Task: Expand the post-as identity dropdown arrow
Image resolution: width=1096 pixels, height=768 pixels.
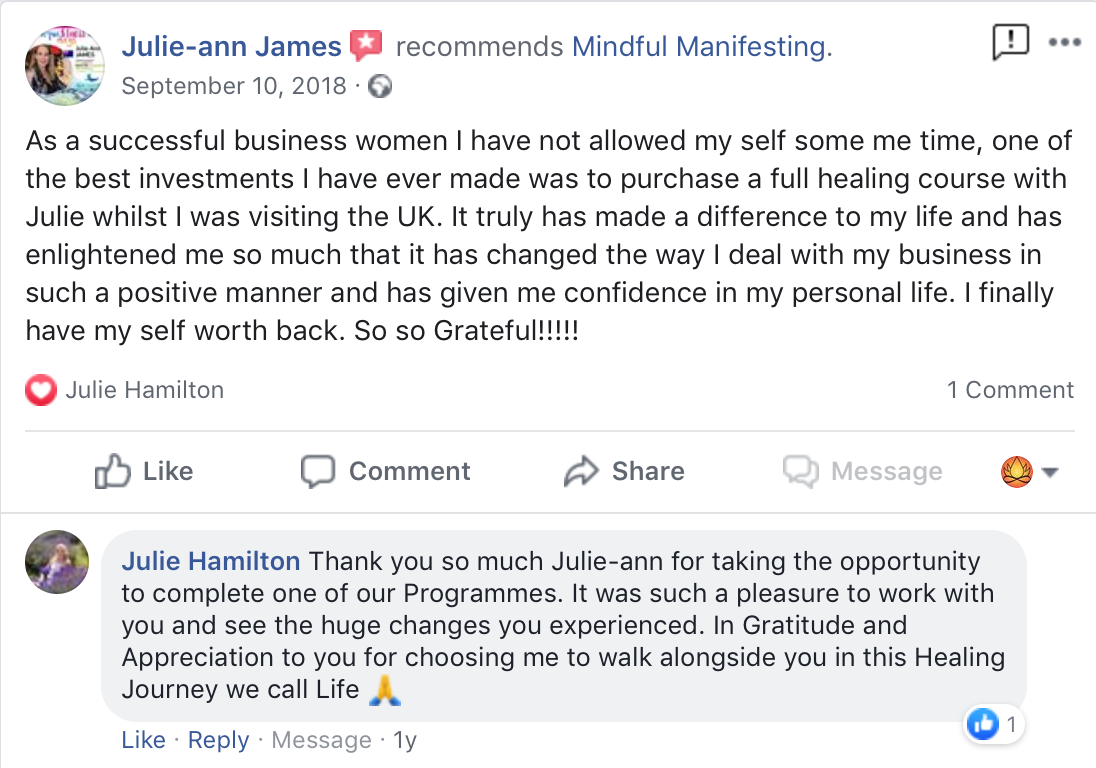Action: [1050, 472]
